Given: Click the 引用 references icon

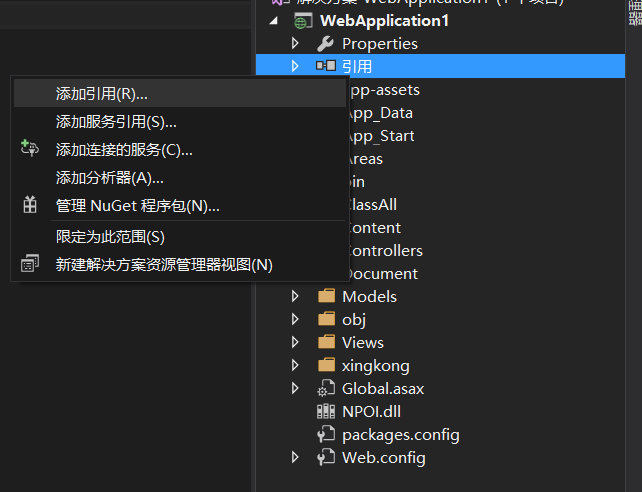Looking at the screenshot, I should point(326,65).
